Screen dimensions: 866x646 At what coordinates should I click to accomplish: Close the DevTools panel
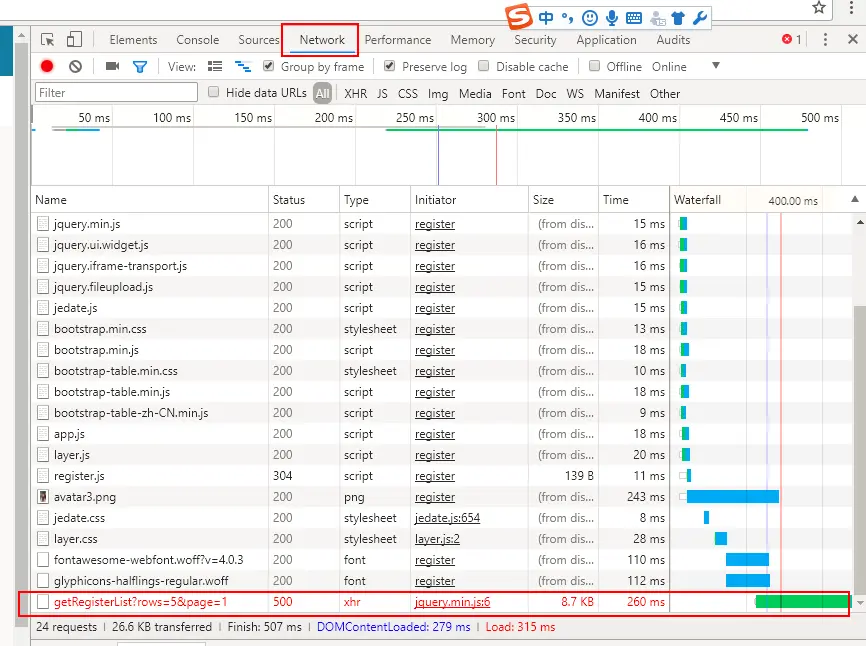(853, 39)
